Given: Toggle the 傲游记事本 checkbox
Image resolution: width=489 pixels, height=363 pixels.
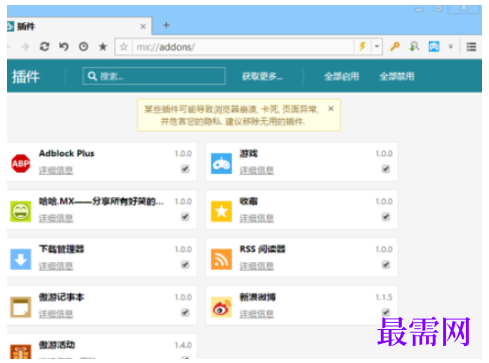Looking at the screenshot, I should click(185, 313).
